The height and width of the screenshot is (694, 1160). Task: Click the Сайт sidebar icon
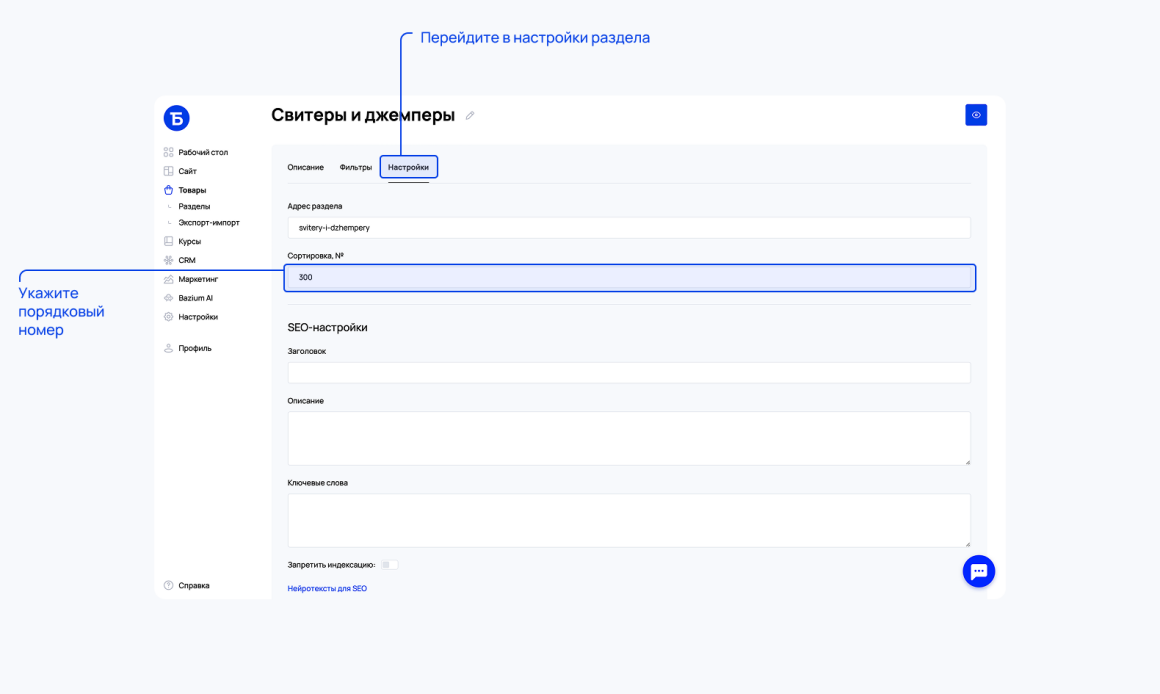(168, 171)
